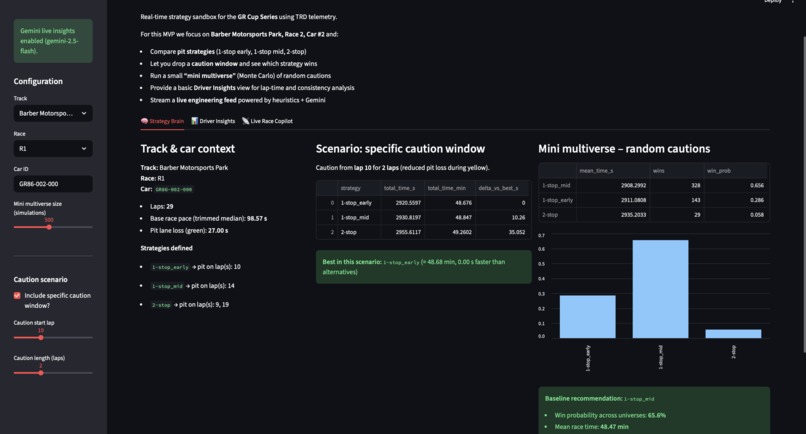Click the Best in this scenario message box
The image size is (806, 434).
tap(424, 267)
